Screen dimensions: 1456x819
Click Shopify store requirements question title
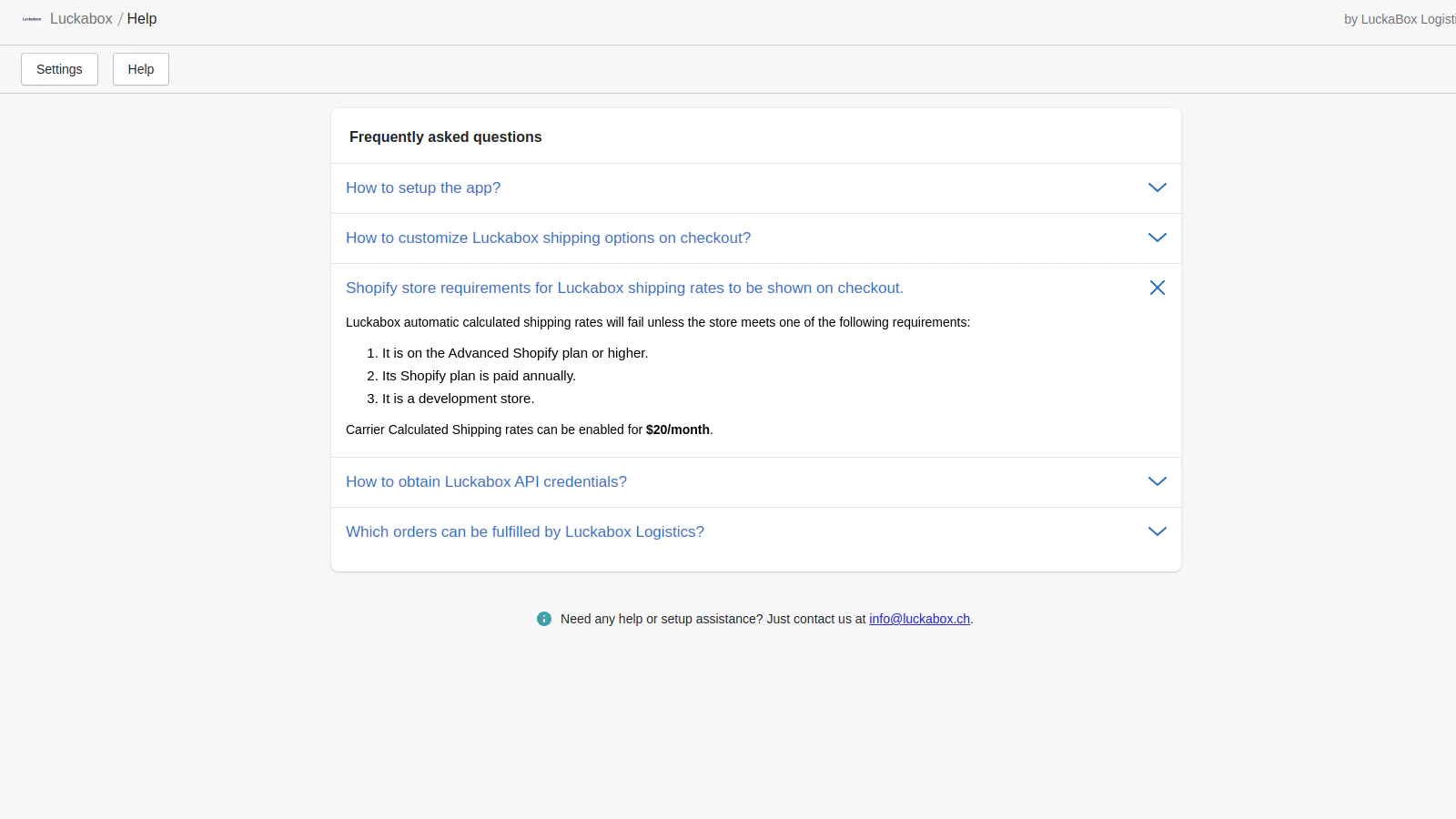click(624, 288)
